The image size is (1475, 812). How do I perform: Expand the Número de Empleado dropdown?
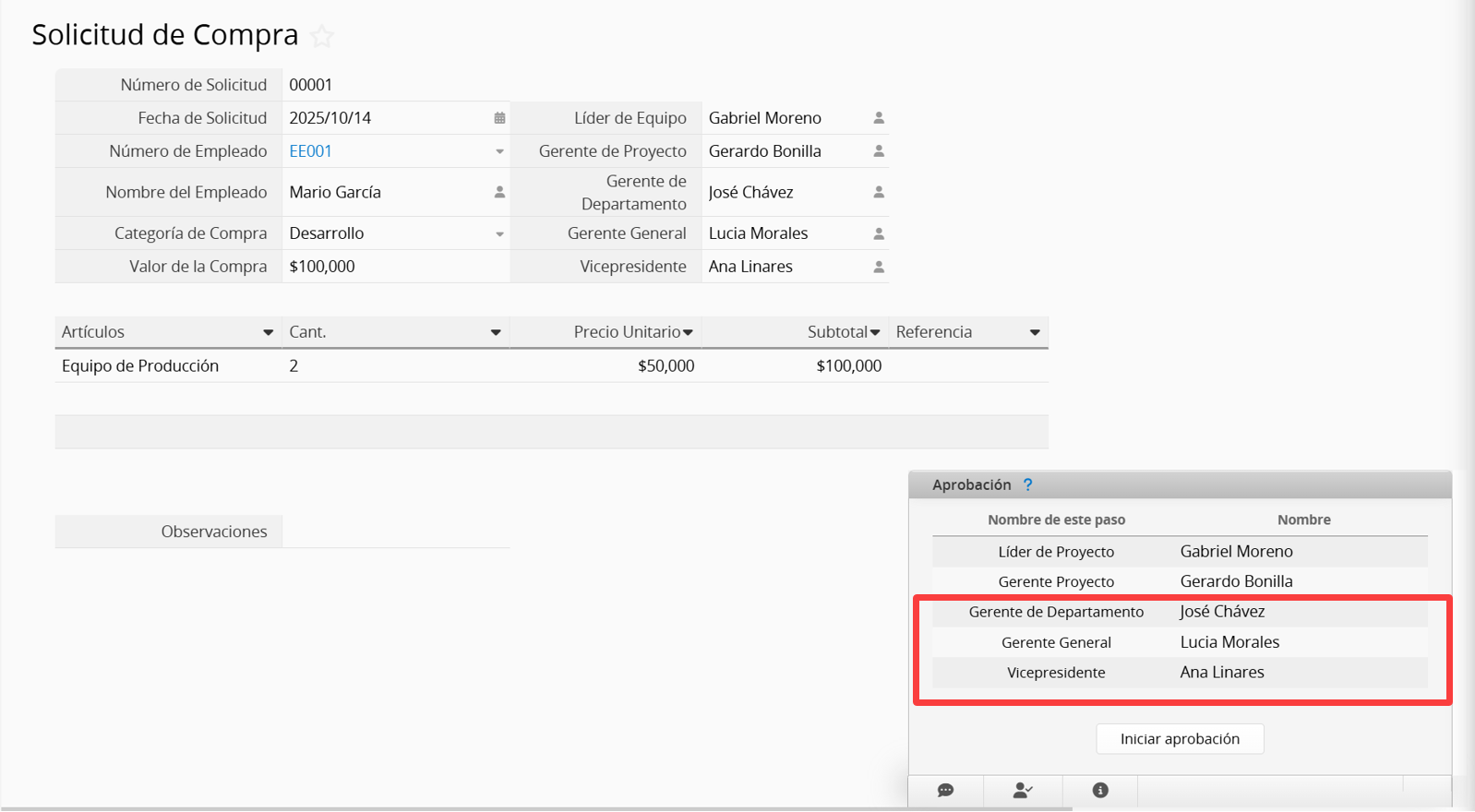[x=499, y=151]
